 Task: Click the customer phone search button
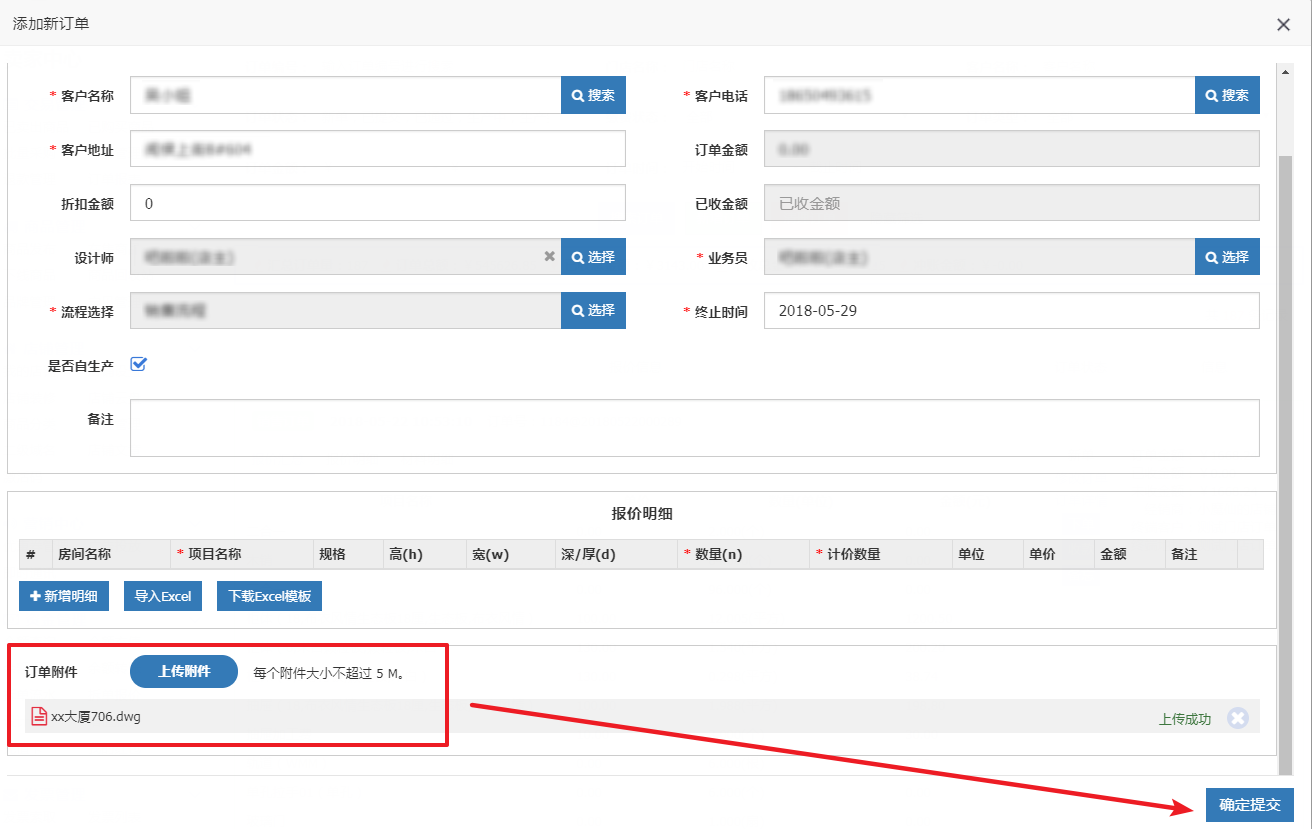[1227, 95]
